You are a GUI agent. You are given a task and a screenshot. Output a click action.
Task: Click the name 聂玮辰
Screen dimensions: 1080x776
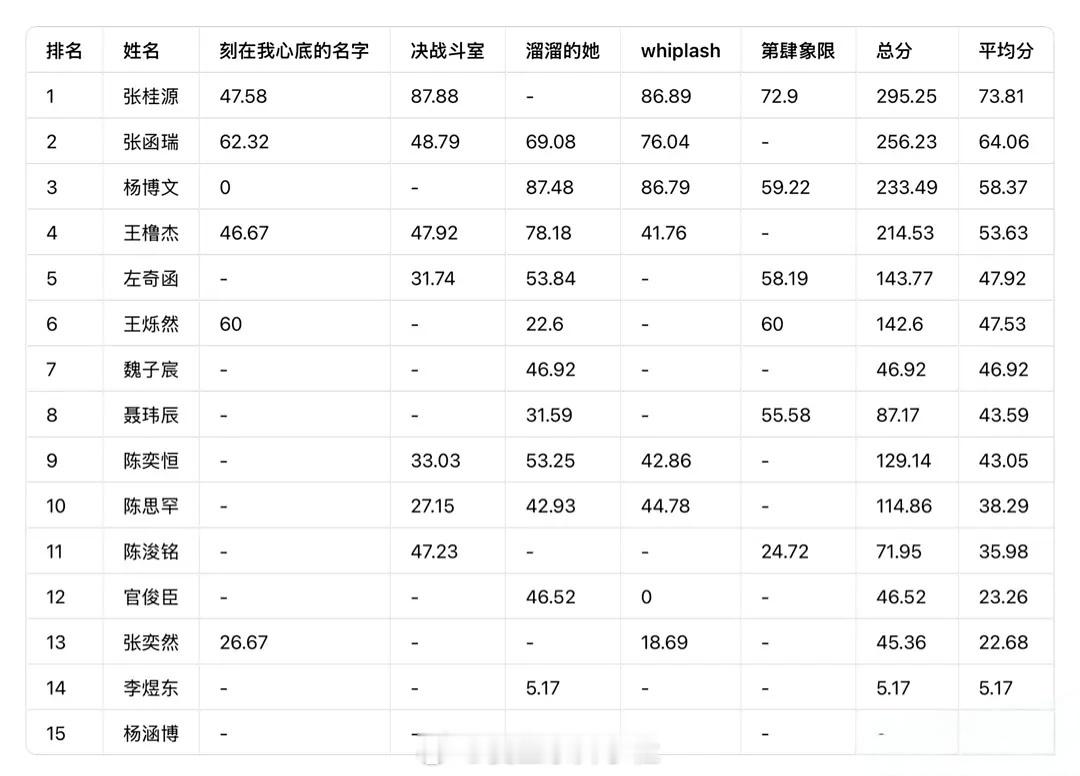(x=151, y=415)
